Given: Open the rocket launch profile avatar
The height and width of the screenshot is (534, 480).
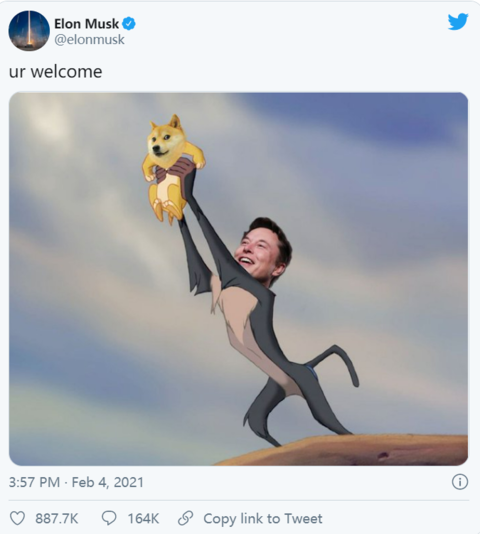Looking at the screenshot, I should [x=29, y=31].
